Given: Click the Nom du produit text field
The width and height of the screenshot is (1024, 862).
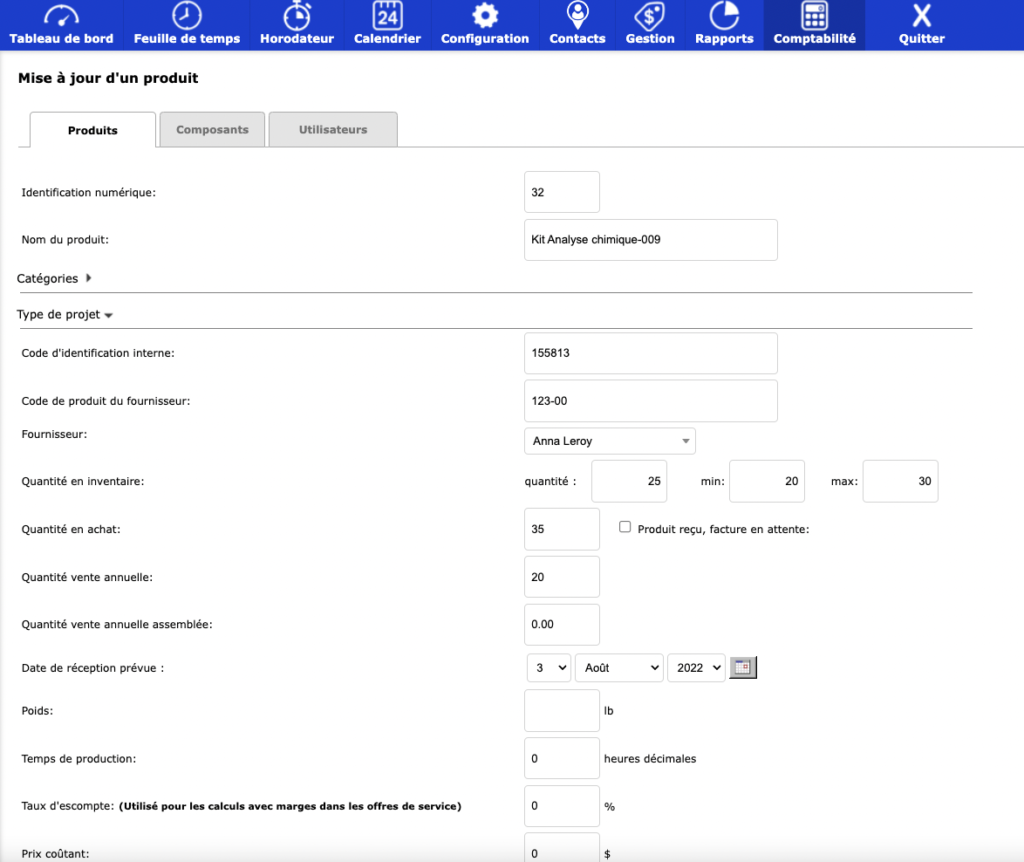Looking at the screenshot, I should click(x=650, y=240).
